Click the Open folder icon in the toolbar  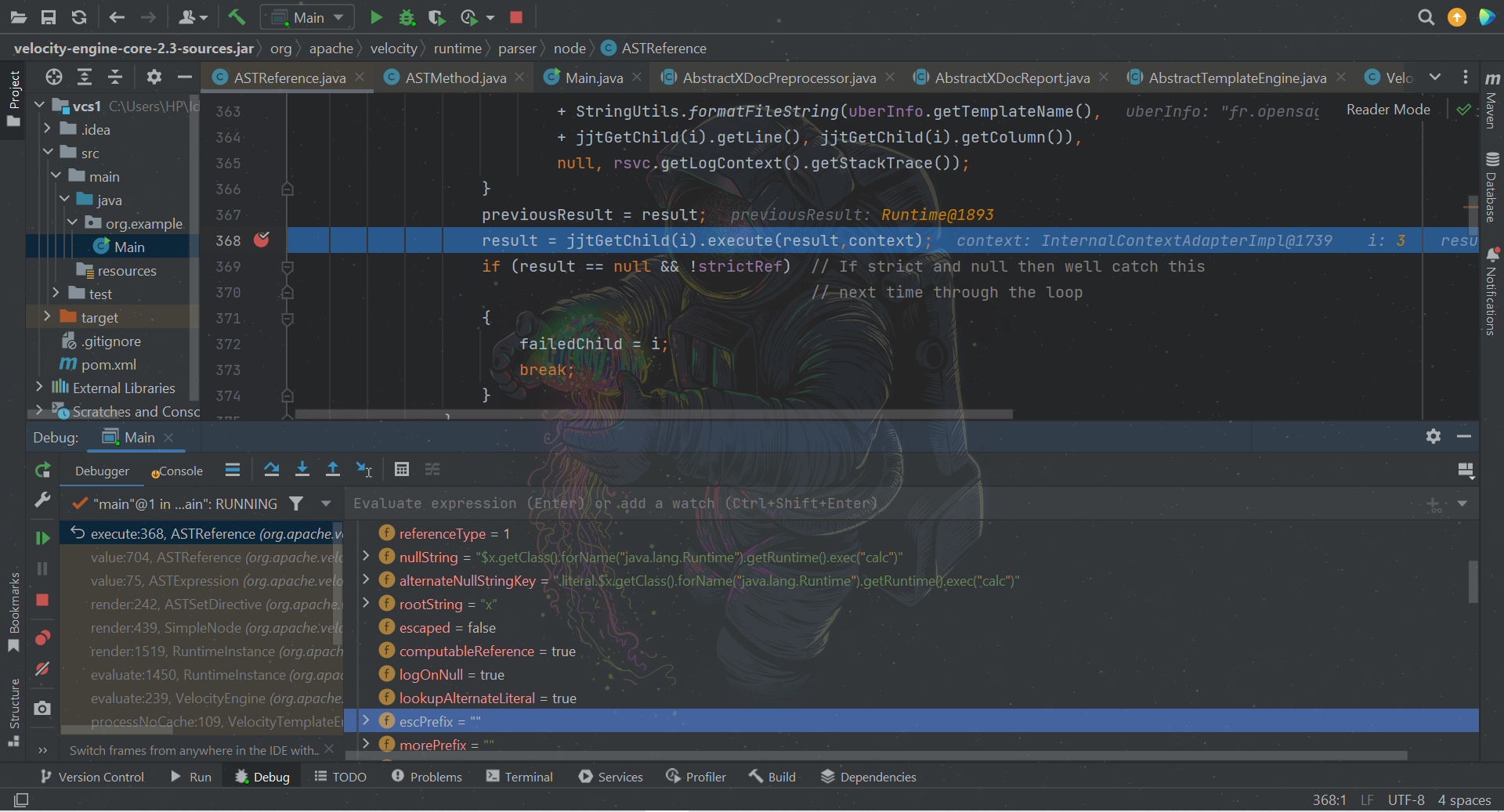pos(19,17)
